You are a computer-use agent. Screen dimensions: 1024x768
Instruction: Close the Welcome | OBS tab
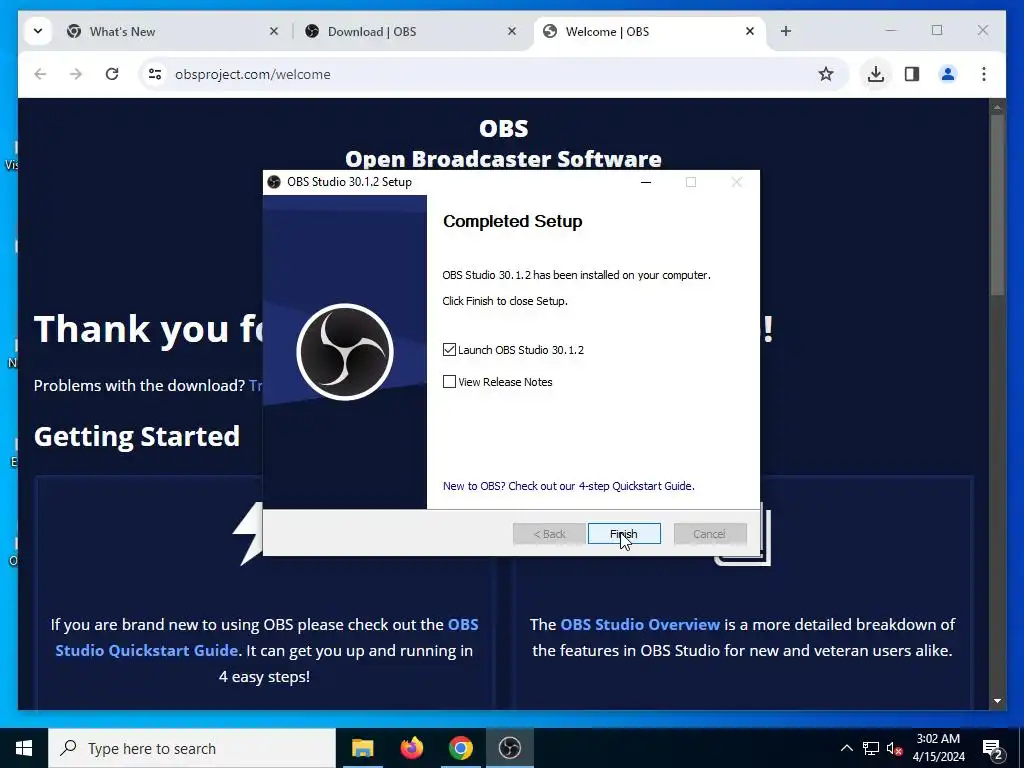click(750, 31)
